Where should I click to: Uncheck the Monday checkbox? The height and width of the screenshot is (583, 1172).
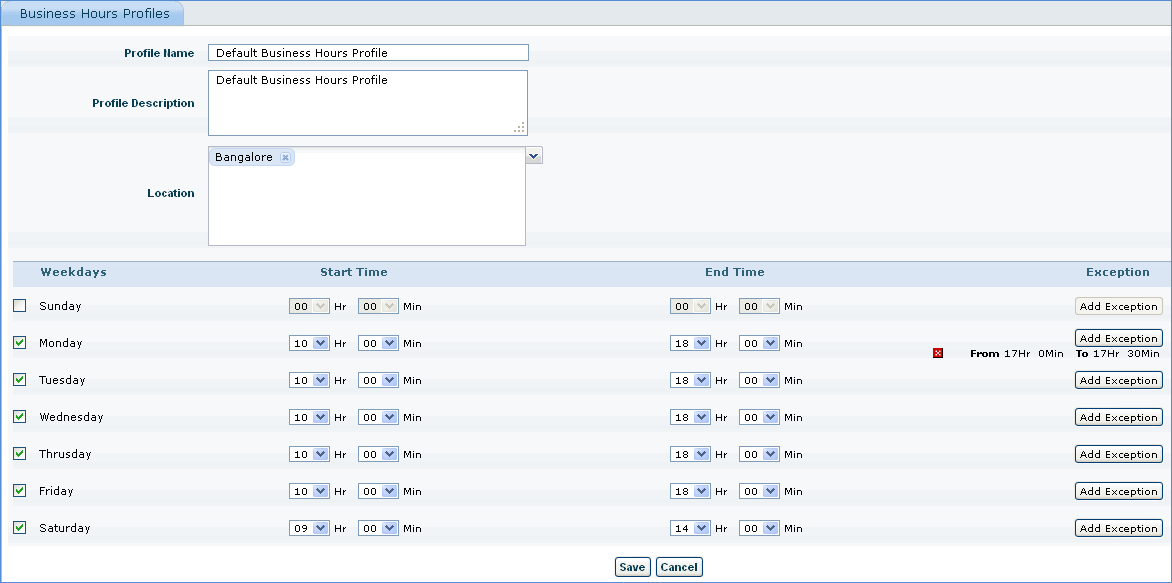(20, 343)
